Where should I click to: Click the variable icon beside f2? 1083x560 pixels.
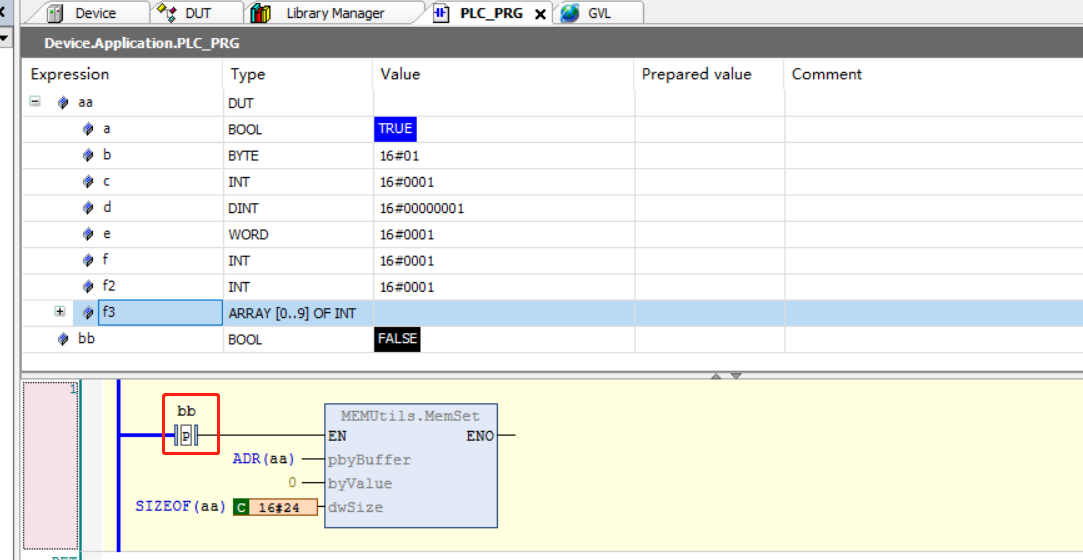(x=88, y=287)
